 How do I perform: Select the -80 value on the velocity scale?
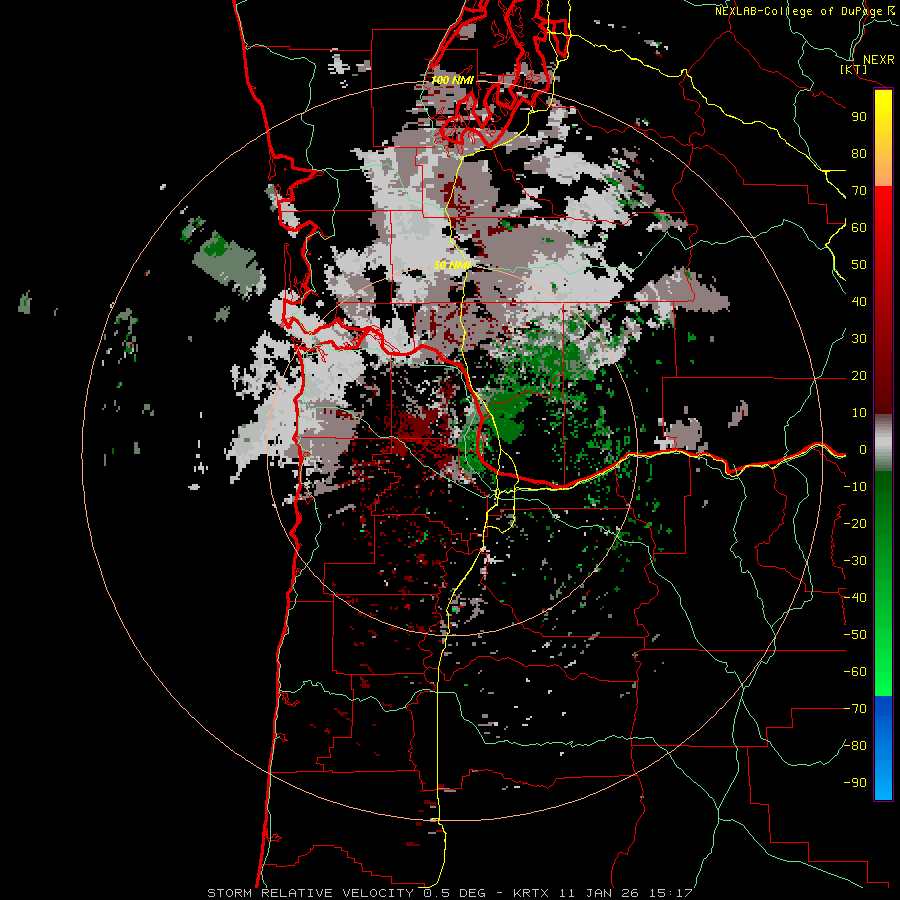point(855,746)
